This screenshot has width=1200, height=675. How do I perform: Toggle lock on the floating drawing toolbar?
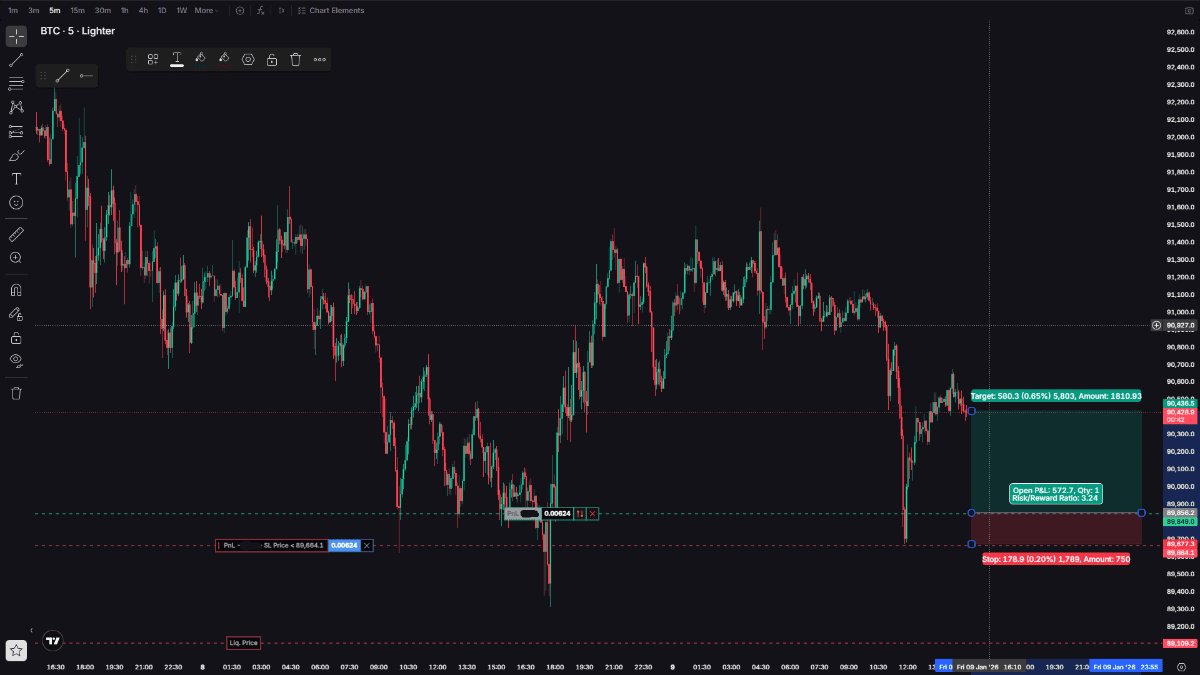click(272, 60)
